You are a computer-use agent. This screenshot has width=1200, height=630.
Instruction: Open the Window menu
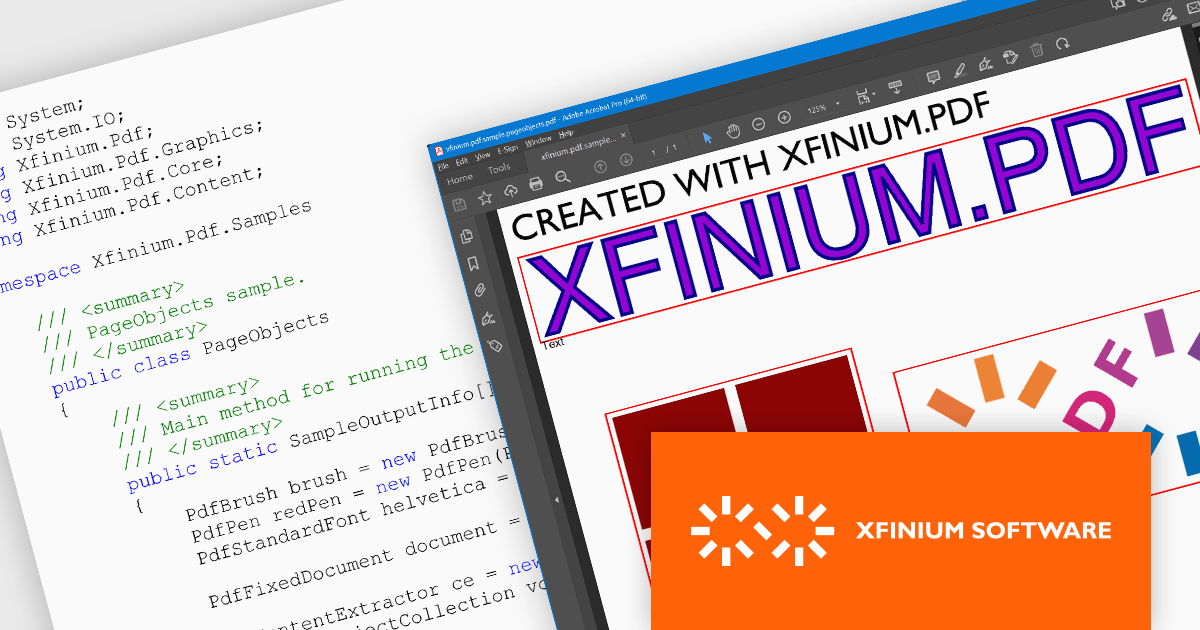point(538,141)
